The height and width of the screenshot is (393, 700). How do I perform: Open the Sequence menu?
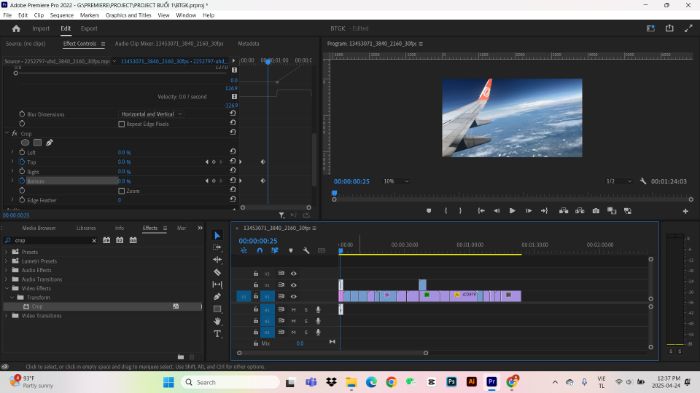pyautogui.click(x=62, y=15)
